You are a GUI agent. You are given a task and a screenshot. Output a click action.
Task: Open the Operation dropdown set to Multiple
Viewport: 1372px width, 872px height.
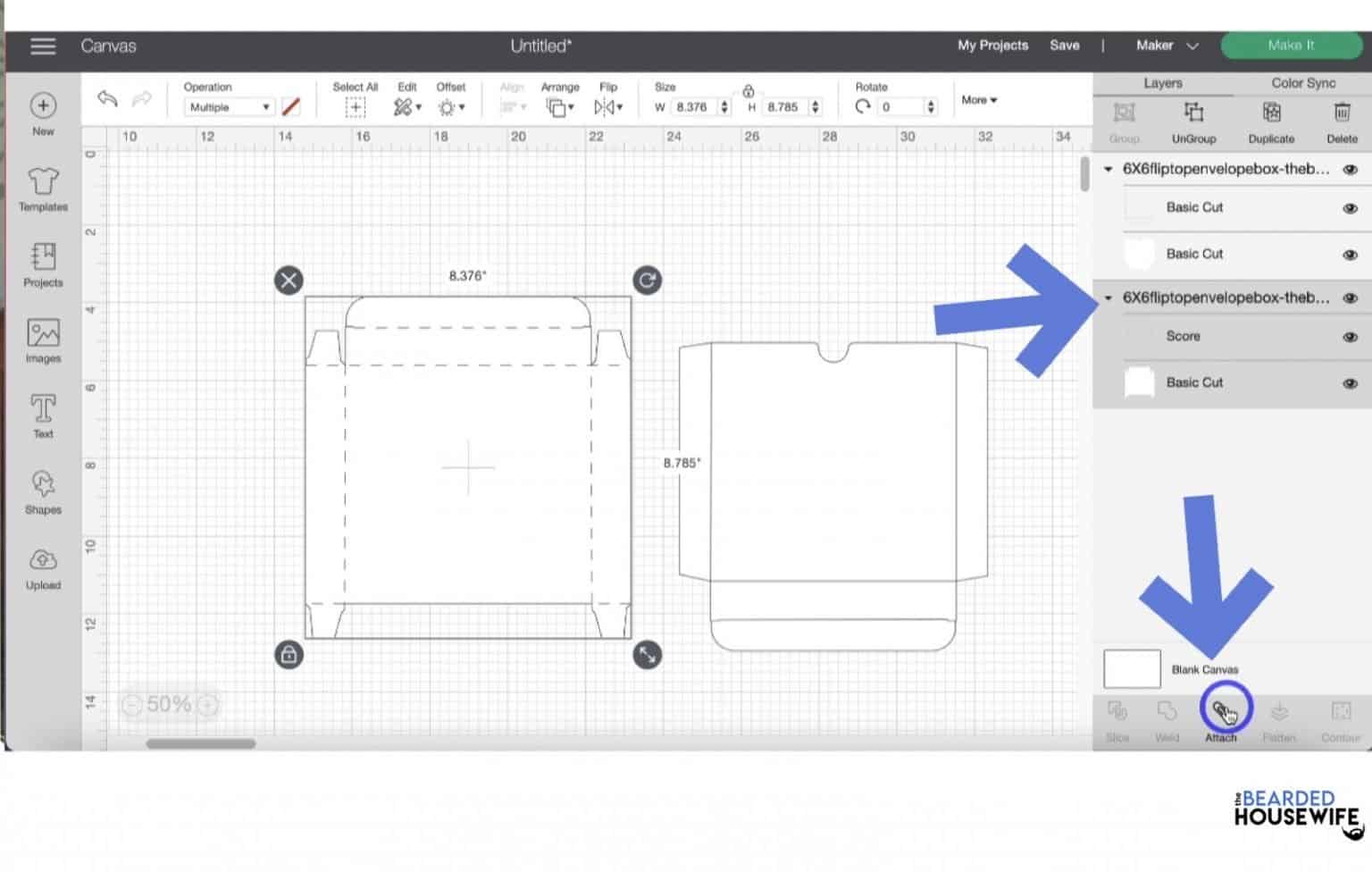click(229, 107)
